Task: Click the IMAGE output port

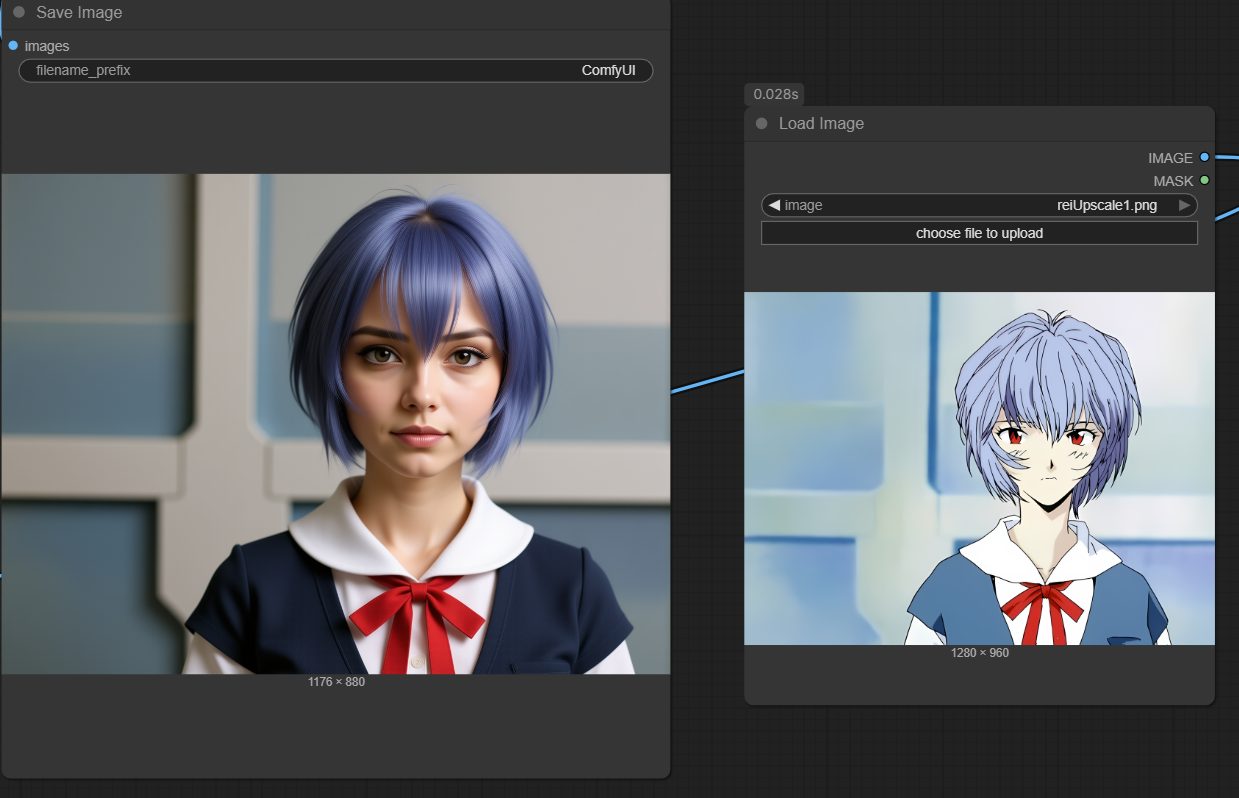Action: click(x=1204, y=158)
